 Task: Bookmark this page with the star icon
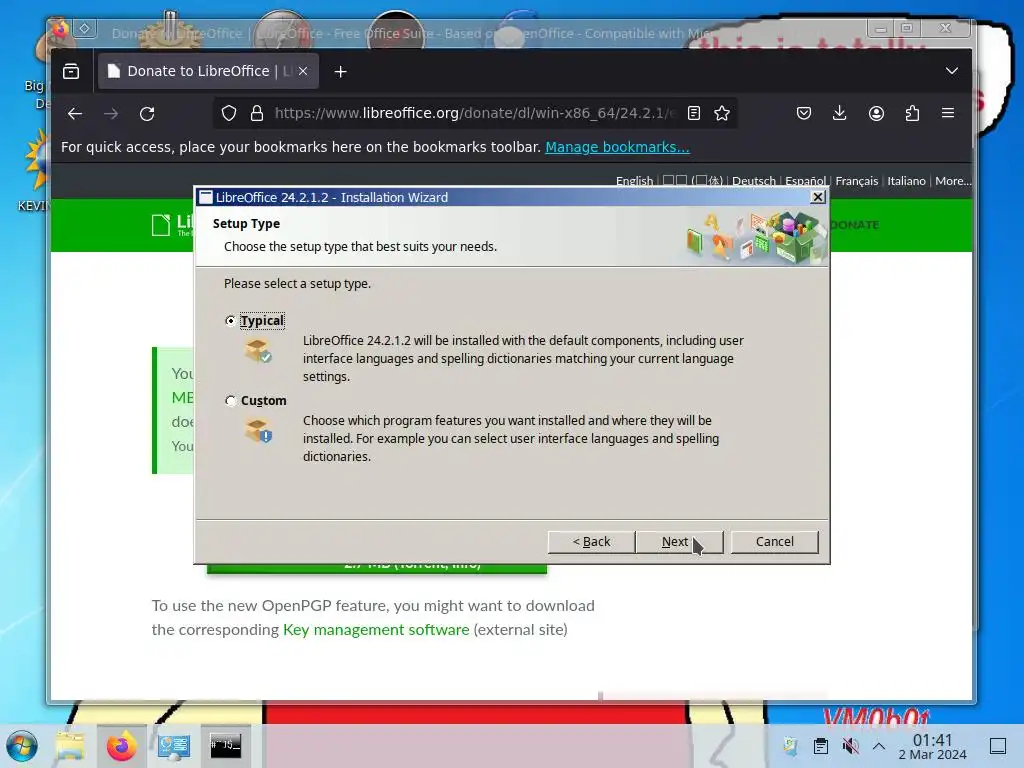tap(722, 114)
